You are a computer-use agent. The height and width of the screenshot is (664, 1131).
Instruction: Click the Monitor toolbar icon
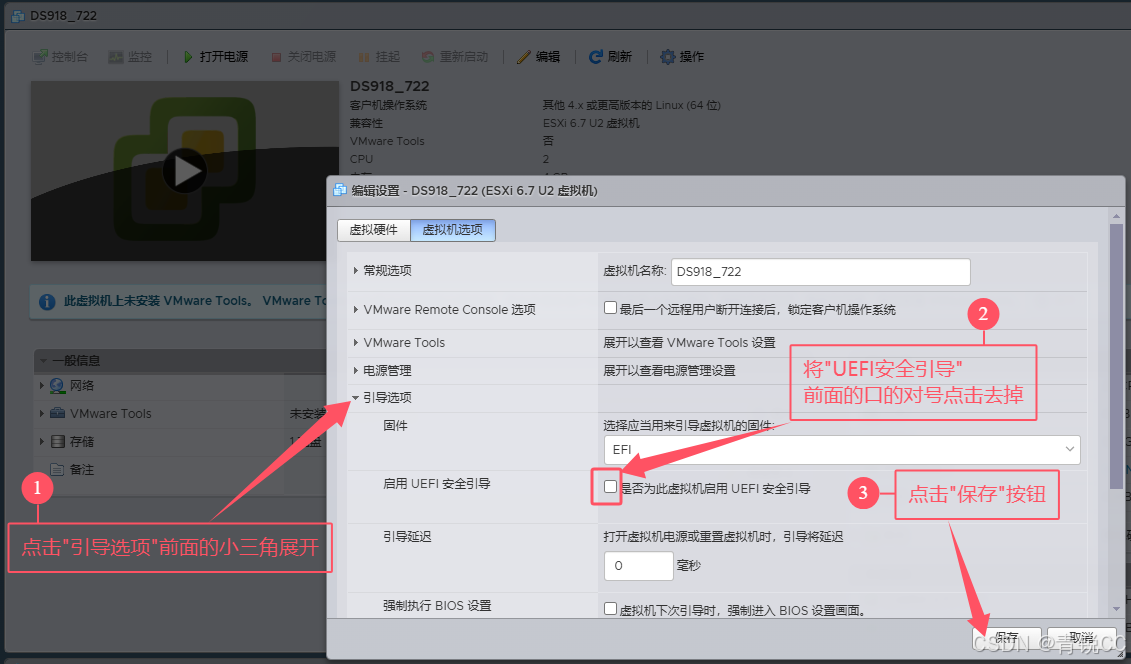pos(115,57)
